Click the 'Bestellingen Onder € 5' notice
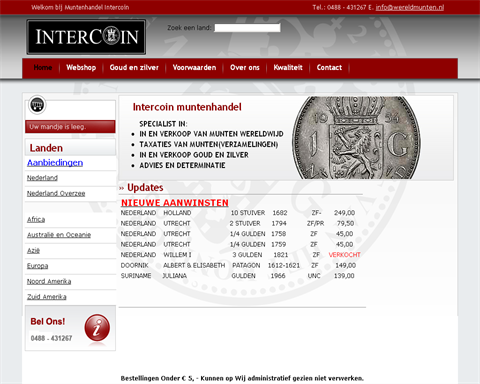The image size is (480, 384). pos(242,378)
